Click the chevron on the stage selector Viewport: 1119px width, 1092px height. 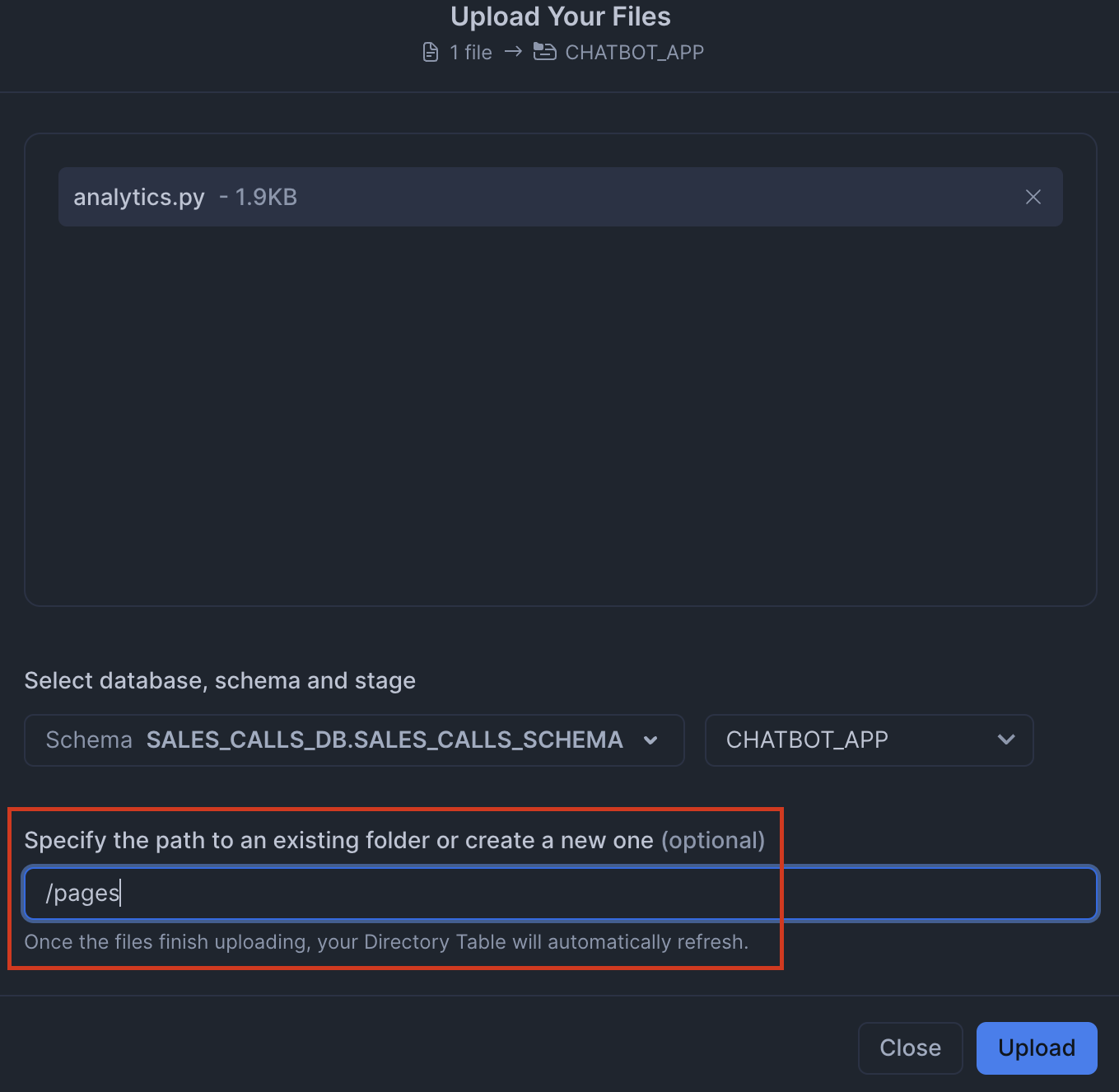[x=1005, y=740]
